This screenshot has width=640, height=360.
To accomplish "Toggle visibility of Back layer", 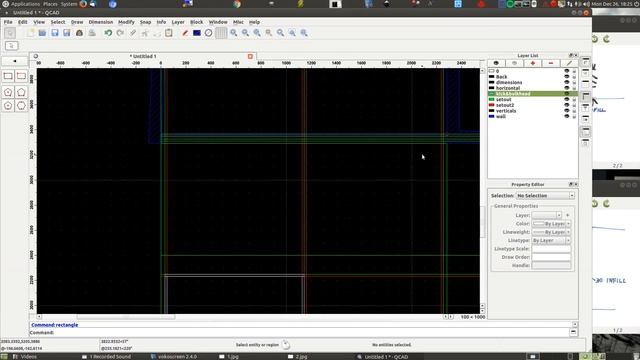I will 567,77.
